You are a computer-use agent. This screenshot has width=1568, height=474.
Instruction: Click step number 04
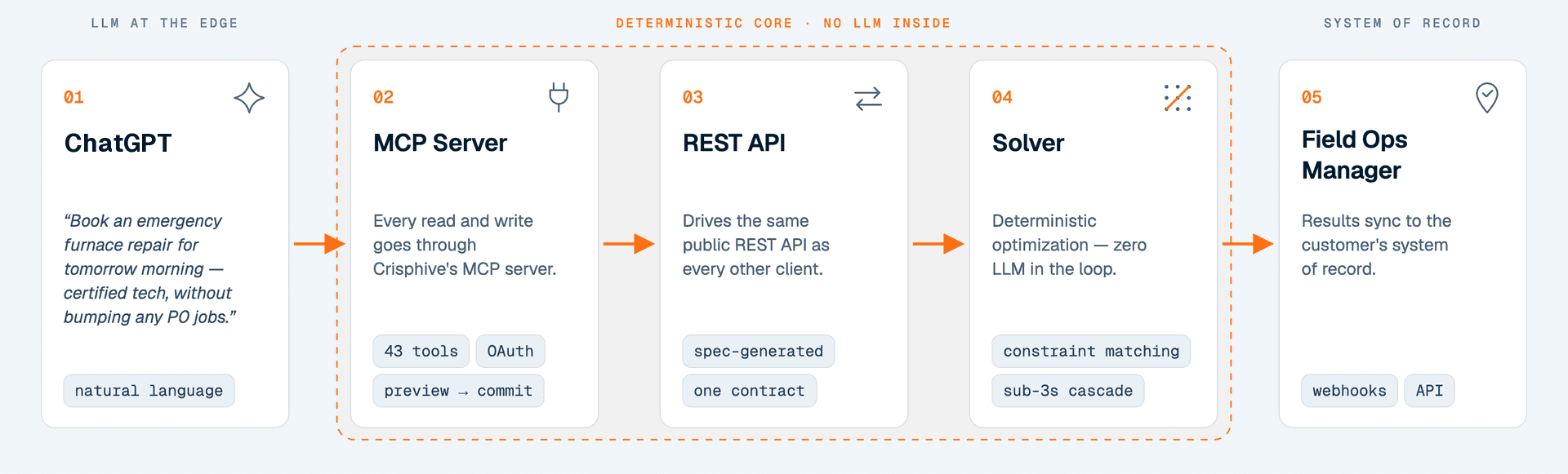pos(1002,97)
